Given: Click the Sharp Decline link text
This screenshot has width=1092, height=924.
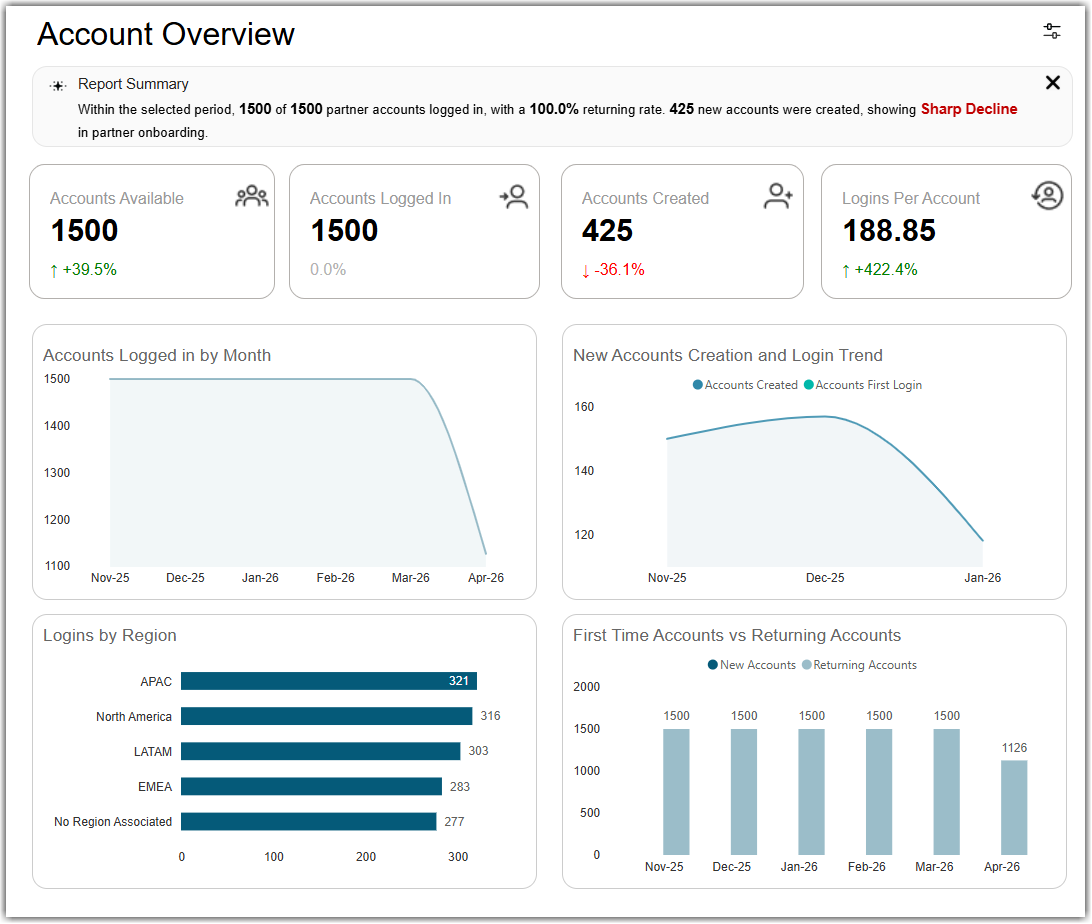Looking at the screenshot, I should point(969,109).
